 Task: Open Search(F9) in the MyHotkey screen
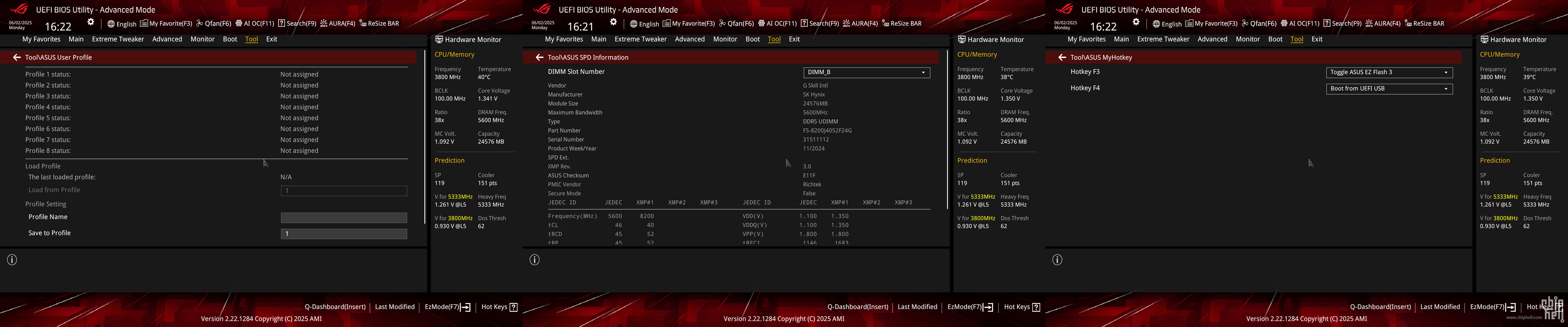pos(1342,24)
